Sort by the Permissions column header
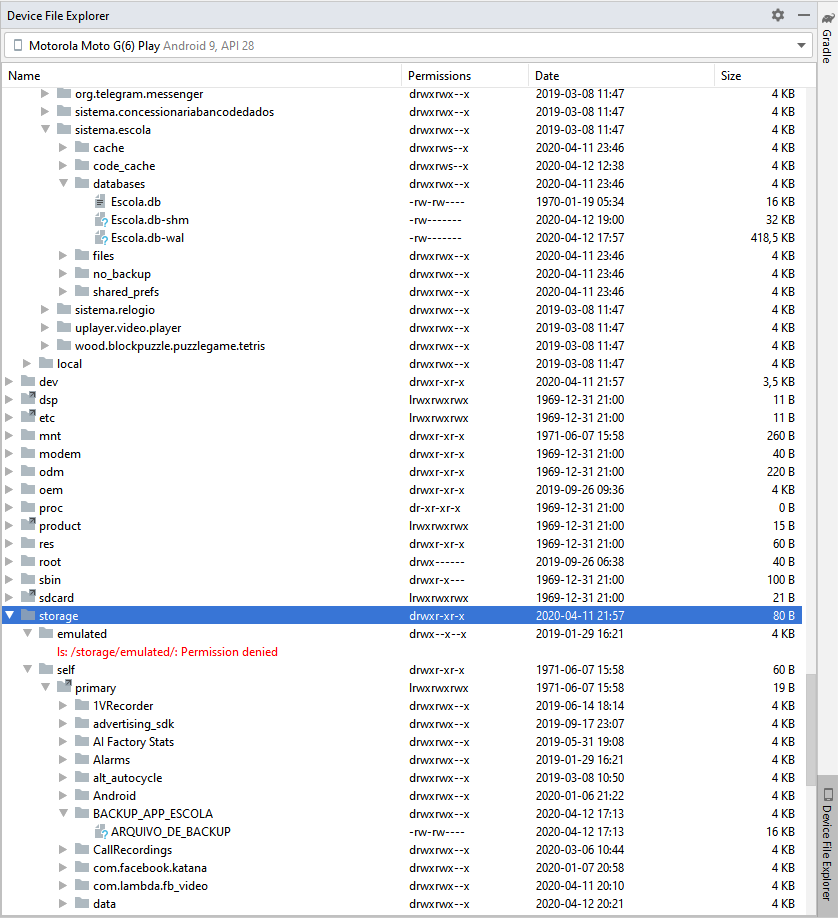This screenshot has width=838, height=918. tap(439, 76)
